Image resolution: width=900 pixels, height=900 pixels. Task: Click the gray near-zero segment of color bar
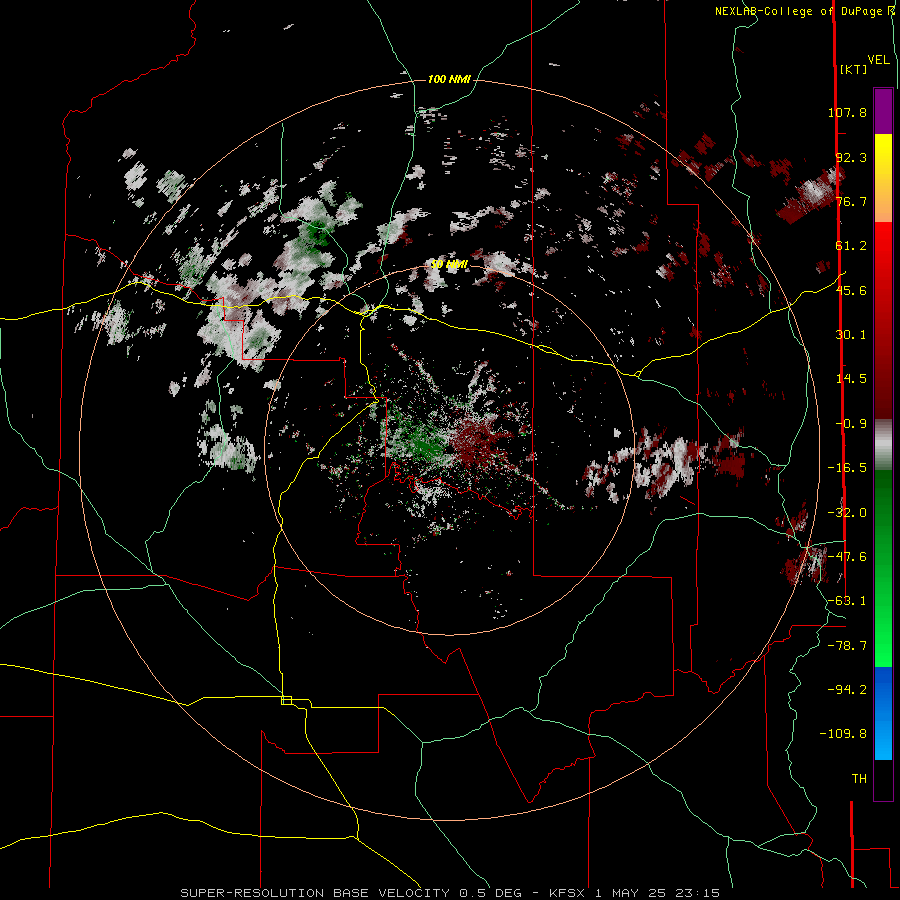(883, 444)
